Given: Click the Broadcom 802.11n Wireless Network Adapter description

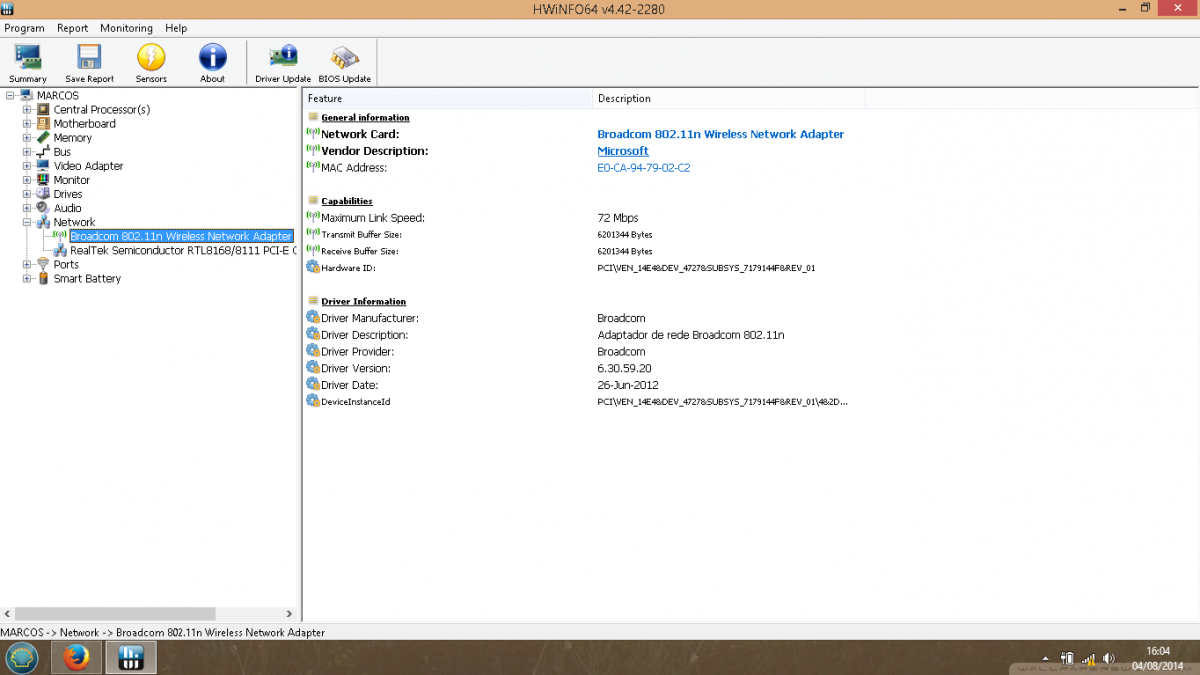Looking at the screenshot, I should coord(720,134).
